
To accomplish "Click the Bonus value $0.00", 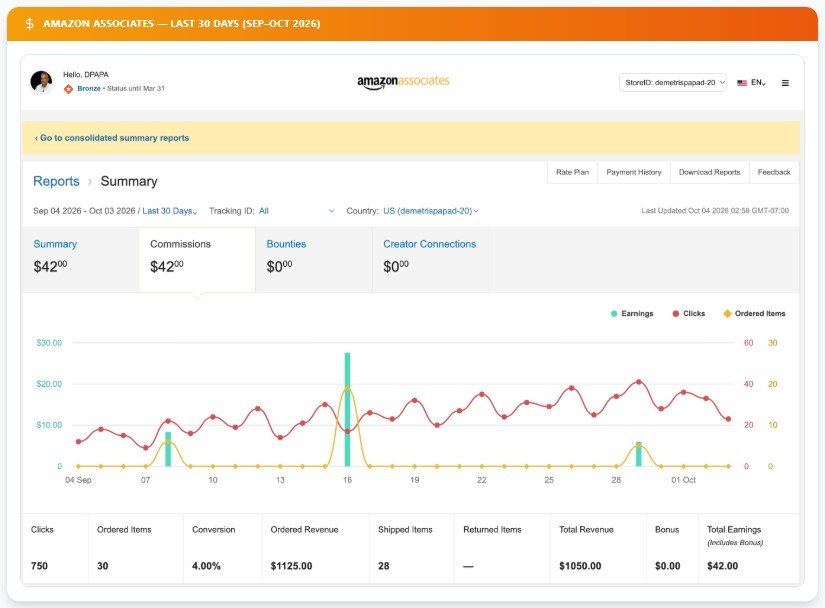I will click(x=668, y=566).
